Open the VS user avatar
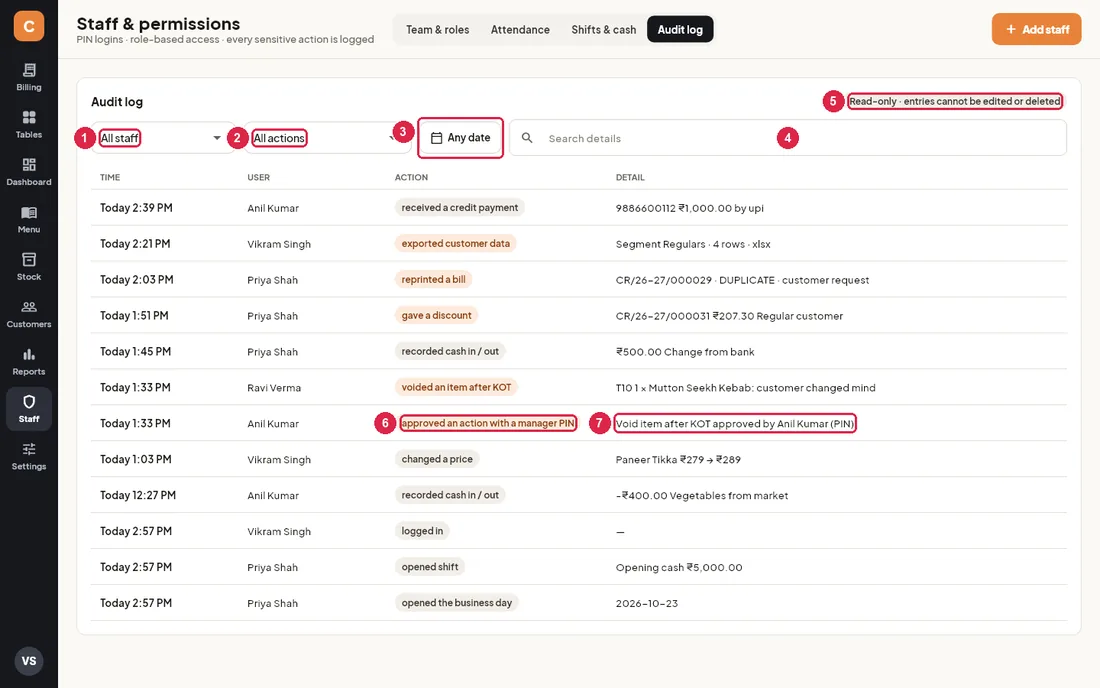Screen dimensions: 1100x688 click(29, 661)
